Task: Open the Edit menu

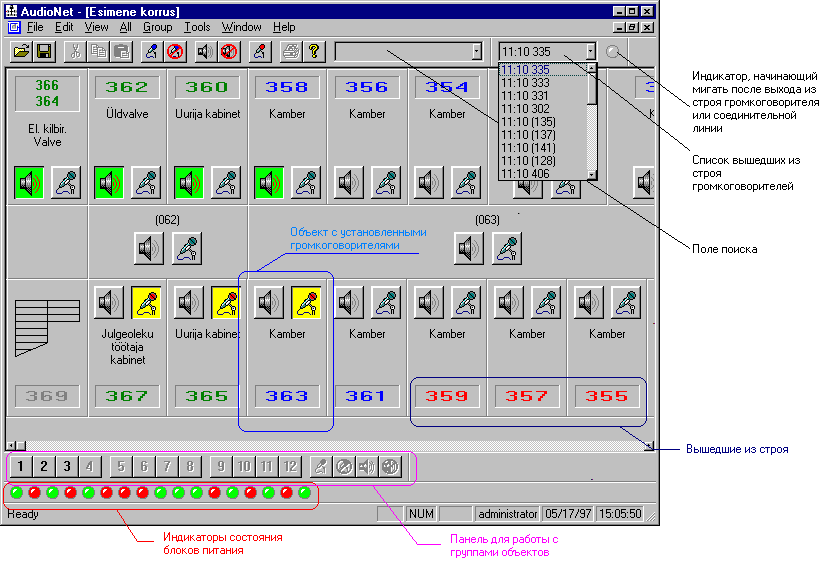Action: (64, 27)
